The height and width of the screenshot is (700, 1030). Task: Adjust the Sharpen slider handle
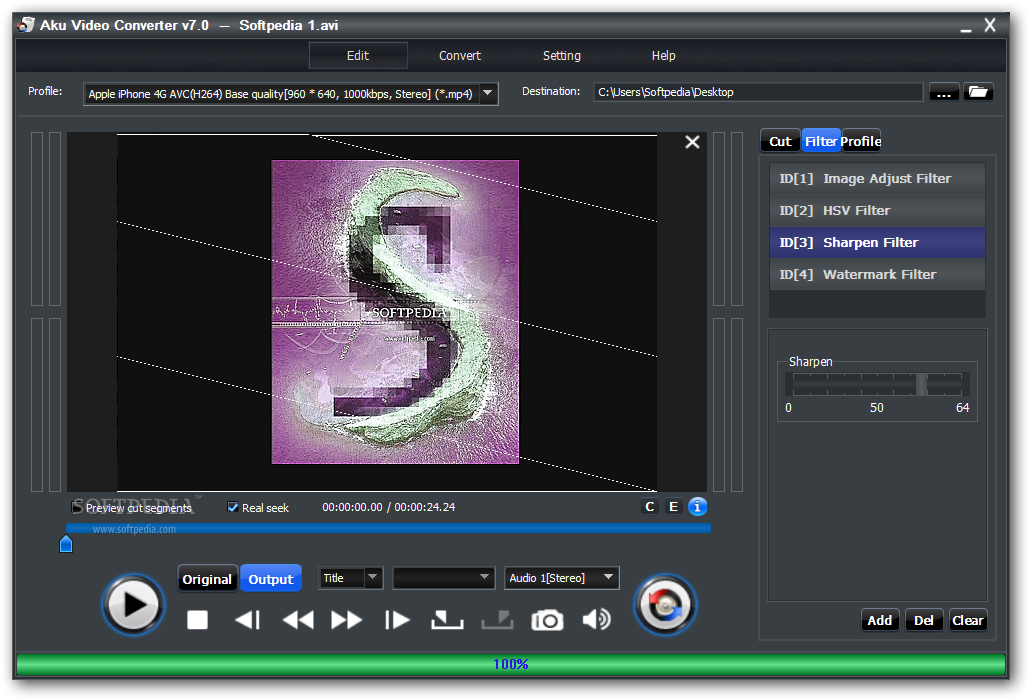(x=922, y=384)
